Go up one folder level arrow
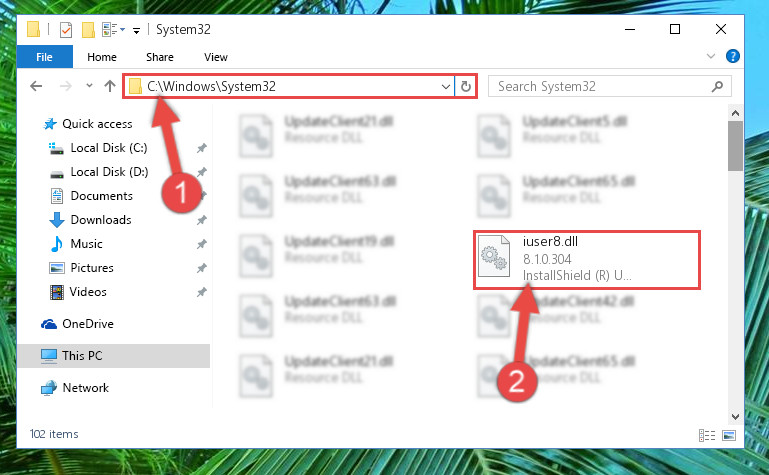 tap(110, 86)
